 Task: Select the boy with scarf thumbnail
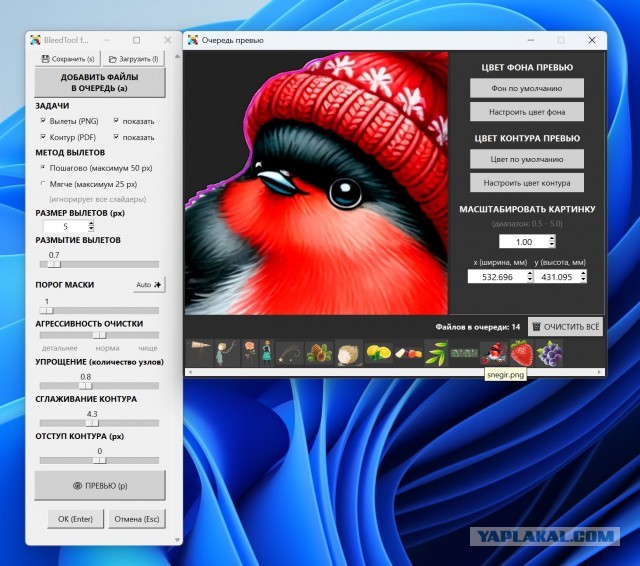[x=227, y=353]
